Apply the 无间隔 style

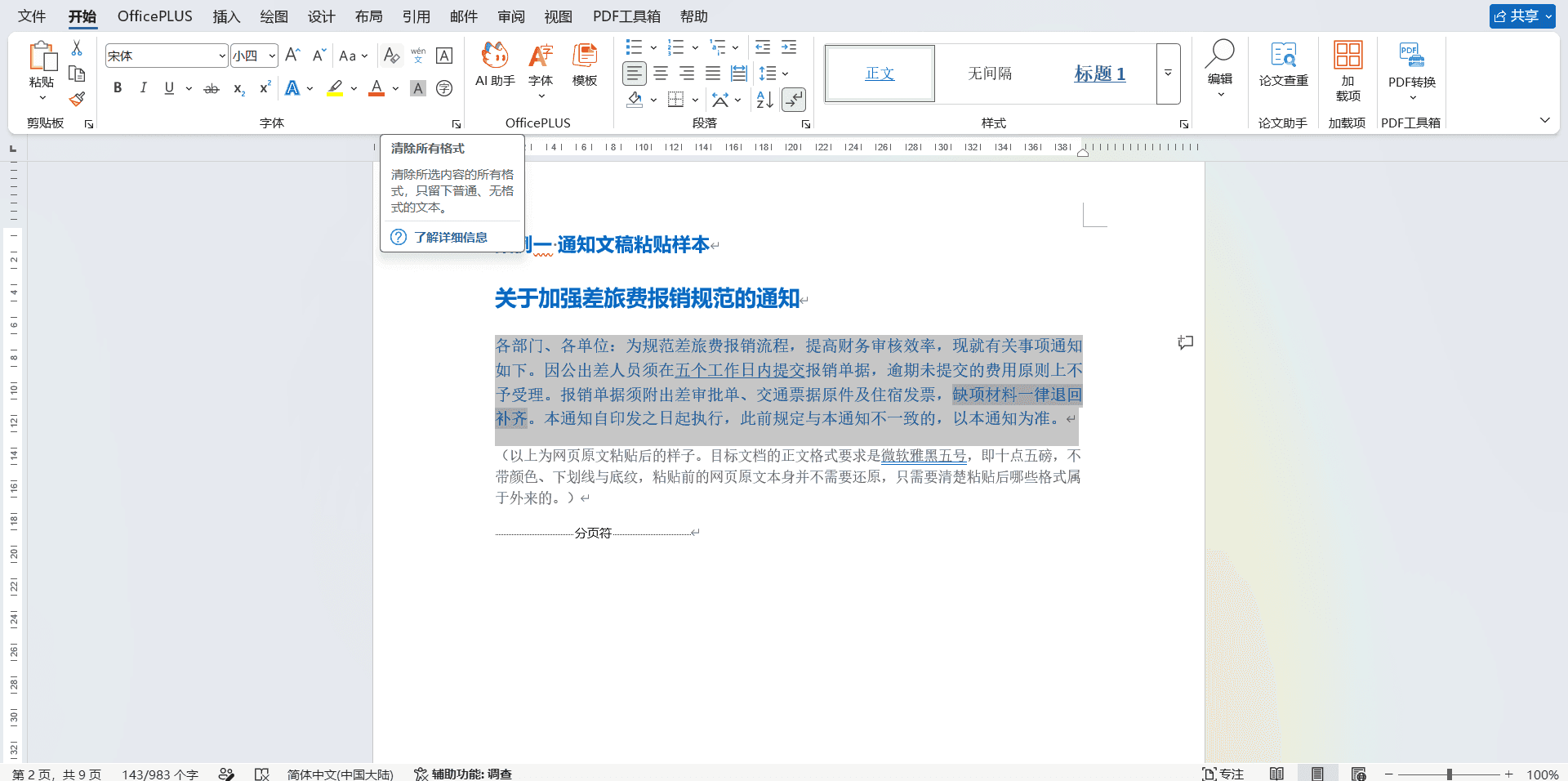click(990, 74)
